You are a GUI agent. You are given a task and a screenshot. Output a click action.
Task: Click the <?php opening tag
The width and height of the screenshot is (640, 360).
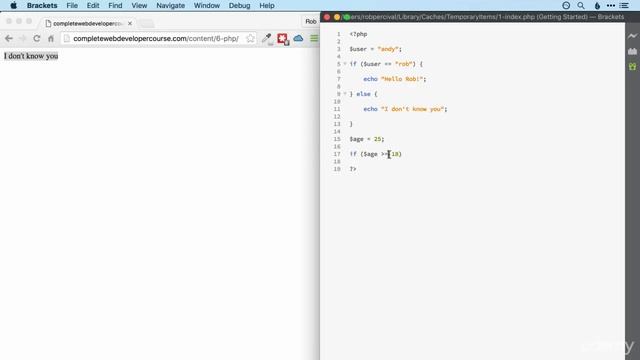click(x=358, y=34)
